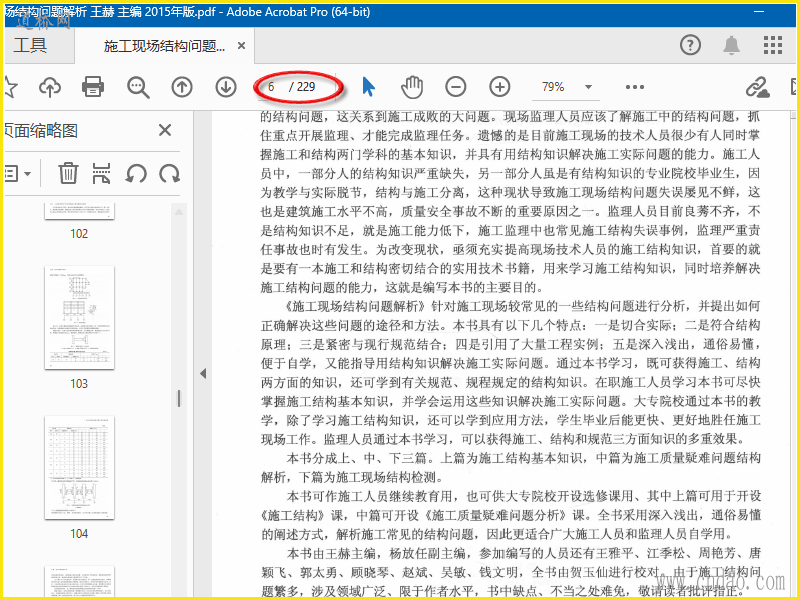
Task: Zoom out with the minus icon
Action: coord(456,87)
